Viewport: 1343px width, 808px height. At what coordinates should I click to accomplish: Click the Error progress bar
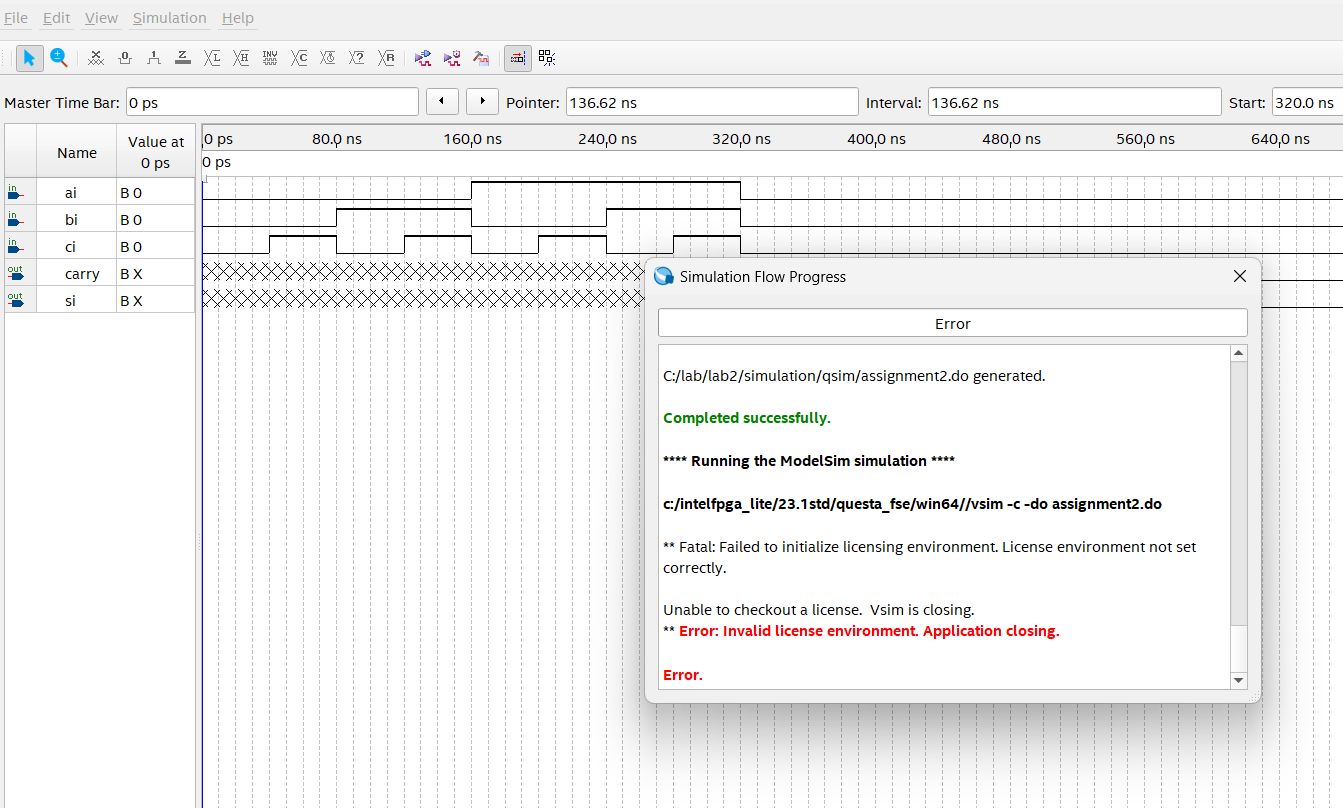(x=952, y=323)
